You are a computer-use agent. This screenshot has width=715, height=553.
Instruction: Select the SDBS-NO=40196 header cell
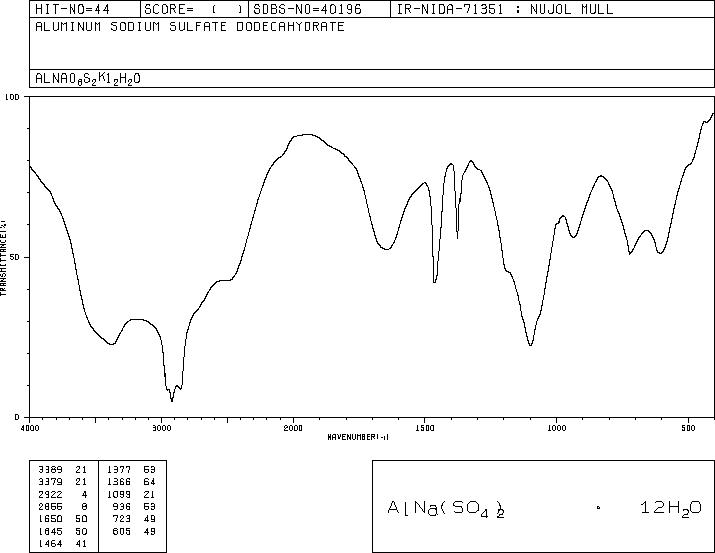(306, 10)
